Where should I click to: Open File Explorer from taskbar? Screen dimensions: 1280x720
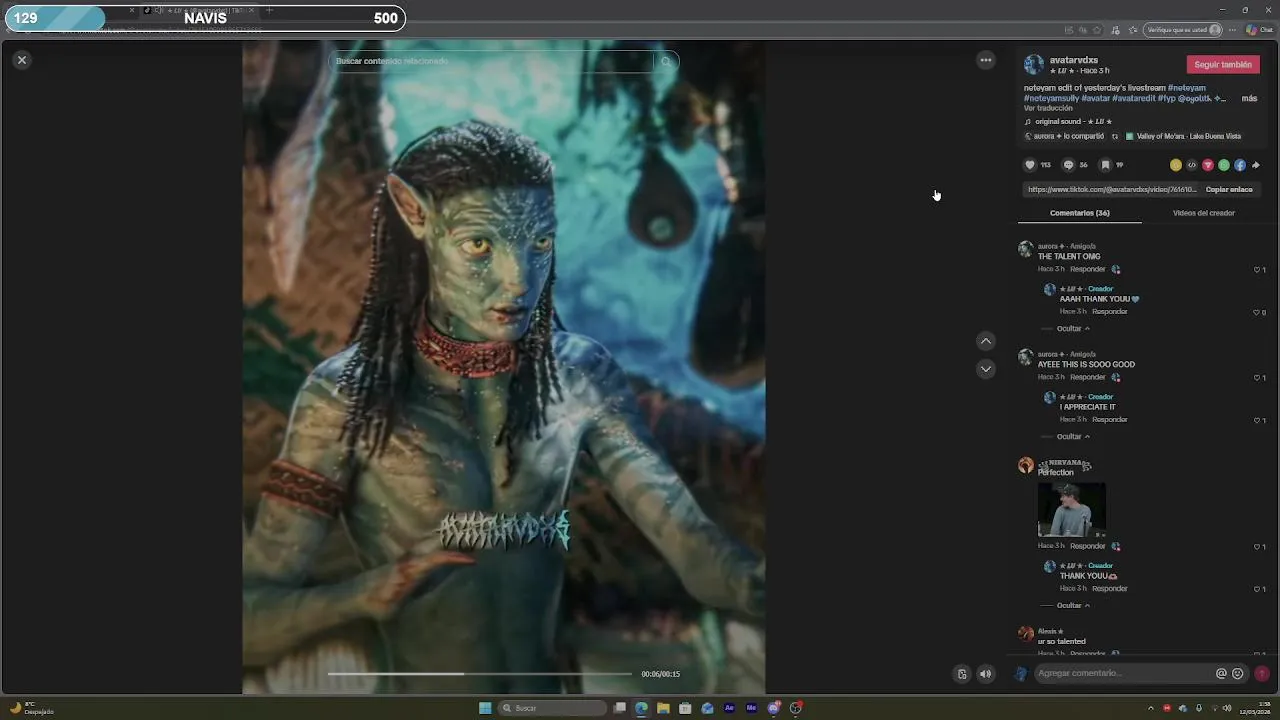coord(663,708)
